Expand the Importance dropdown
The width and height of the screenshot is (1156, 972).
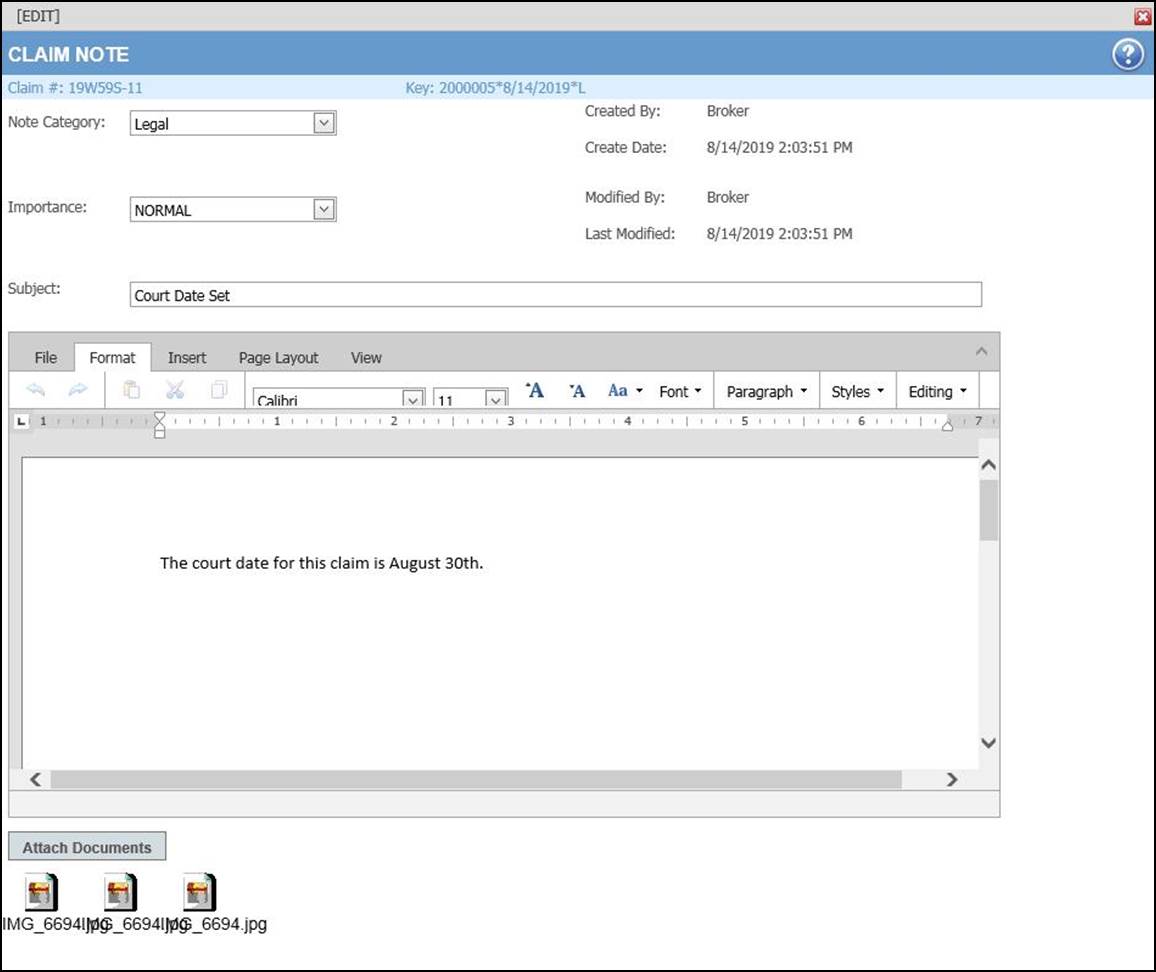coord(323,209)
